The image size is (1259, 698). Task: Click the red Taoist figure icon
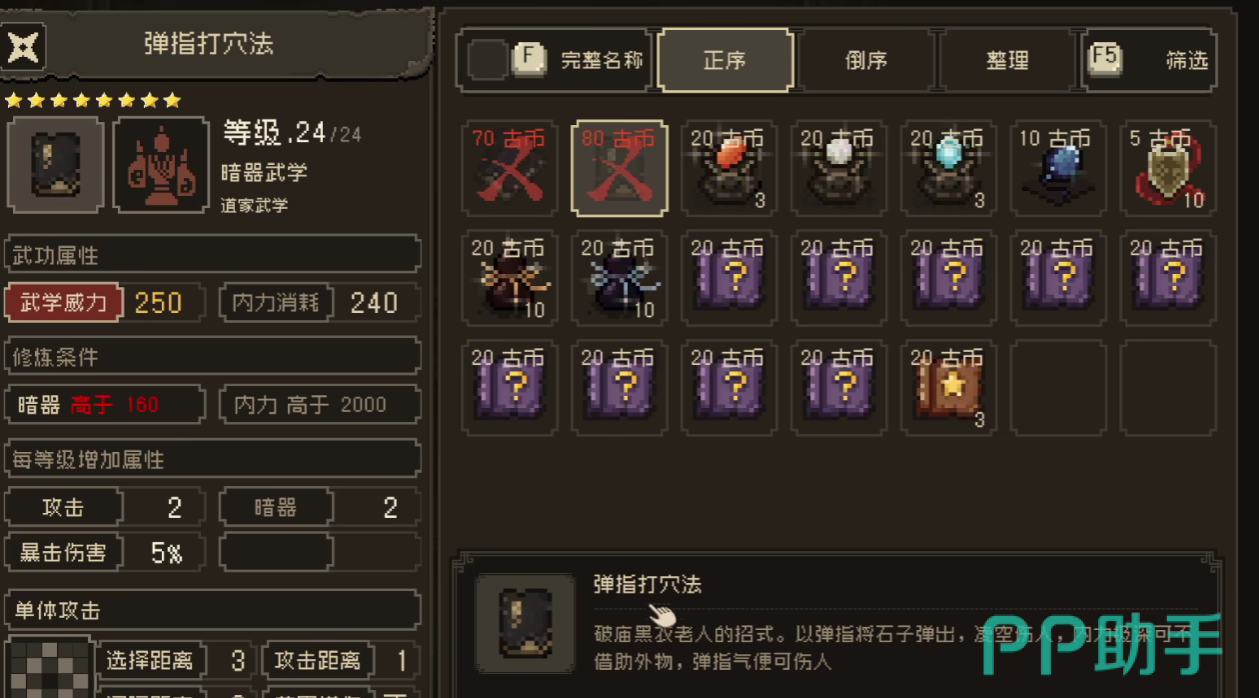[x=160, y=166]
